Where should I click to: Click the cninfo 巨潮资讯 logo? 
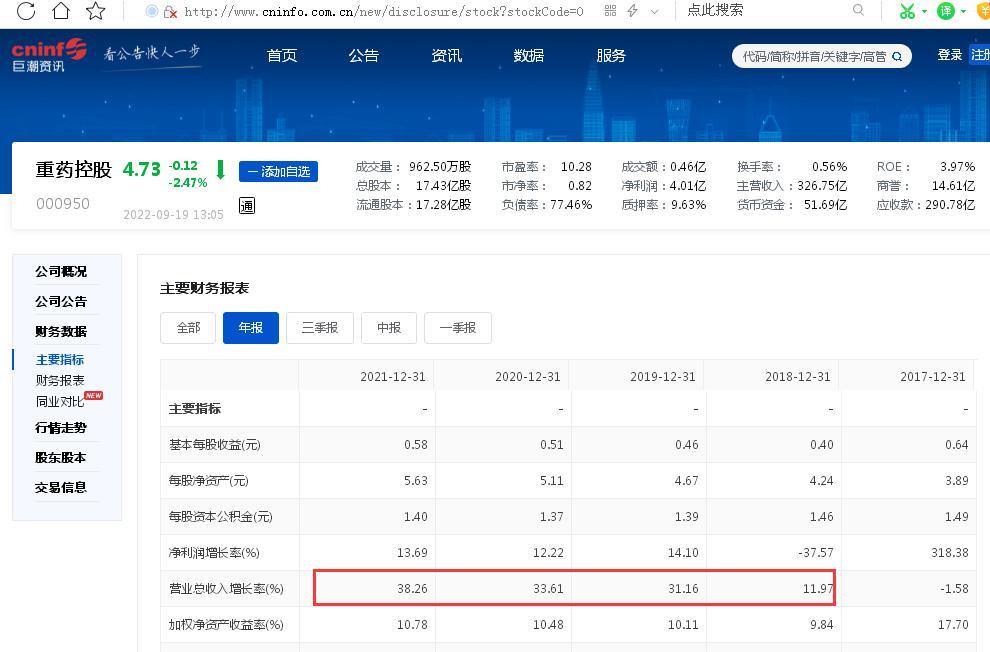click(x=49, y=55)
